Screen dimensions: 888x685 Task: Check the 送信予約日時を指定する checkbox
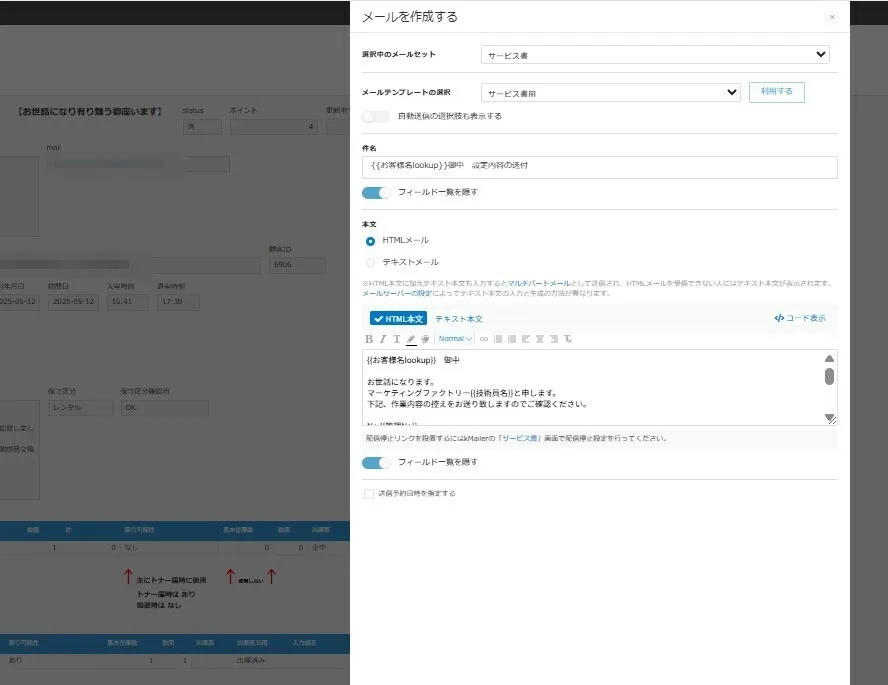click(x=369, y=493)
